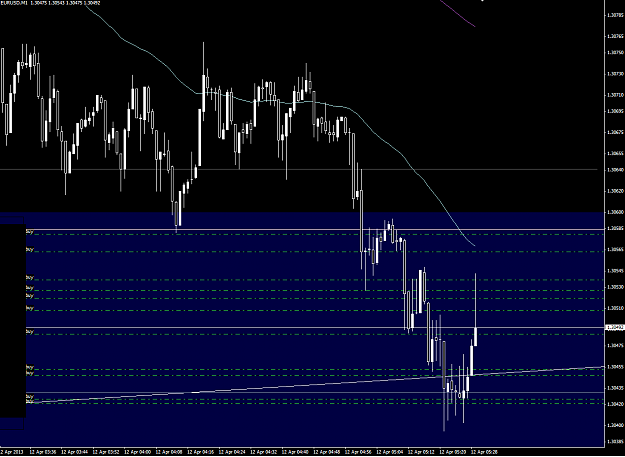Click the buy label on the 1.30545 order line
The width and height of the screenshot is (625, 457).
click(29, 277)
